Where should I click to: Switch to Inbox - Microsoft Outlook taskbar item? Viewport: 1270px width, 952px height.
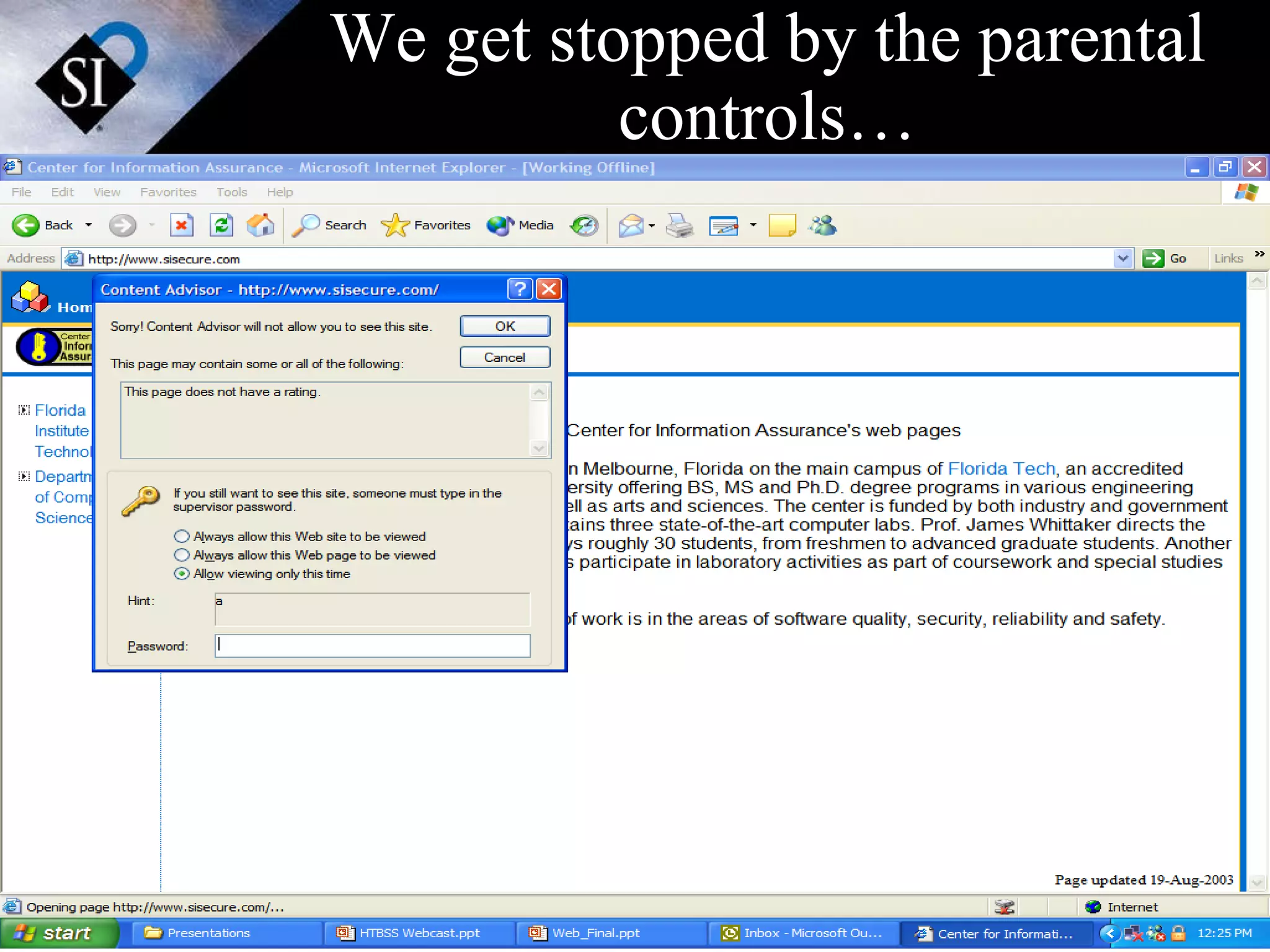click(x=804, y=933)
